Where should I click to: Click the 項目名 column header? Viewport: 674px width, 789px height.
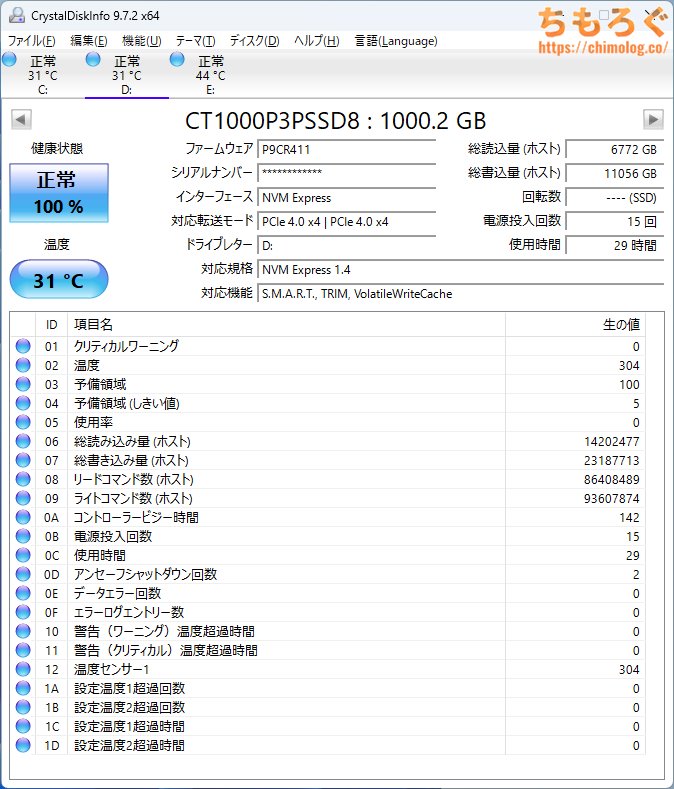coord(286,325)
